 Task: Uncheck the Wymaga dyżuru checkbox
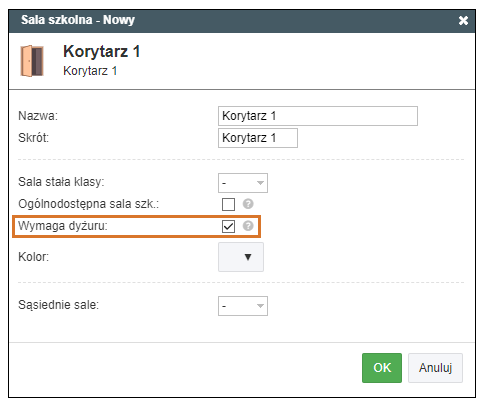pyautogui.click(x=228, y=226)
